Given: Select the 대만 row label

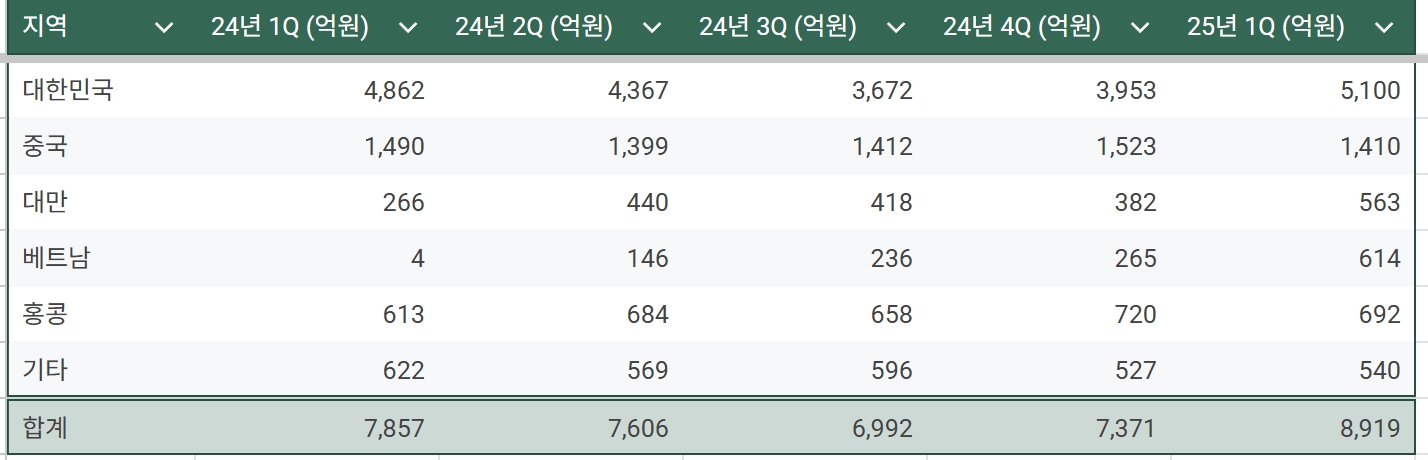Looking at the screenshot, I should point(45,203).
